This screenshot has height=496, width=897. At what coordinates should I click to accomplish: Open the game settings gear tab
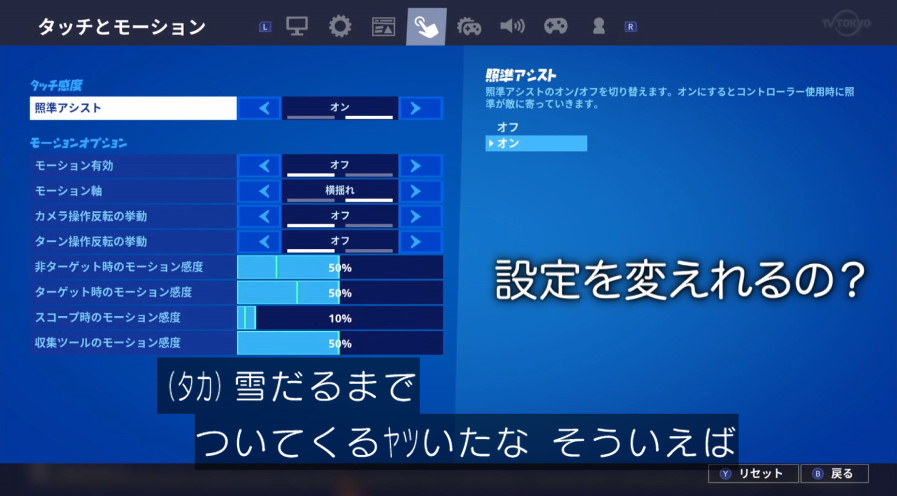pyautogui.click(x=340, y=26)
